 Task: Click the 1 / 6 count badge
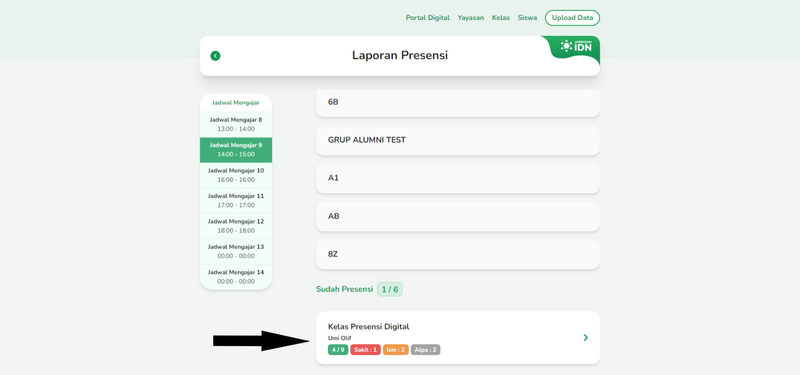pos(390,290)
